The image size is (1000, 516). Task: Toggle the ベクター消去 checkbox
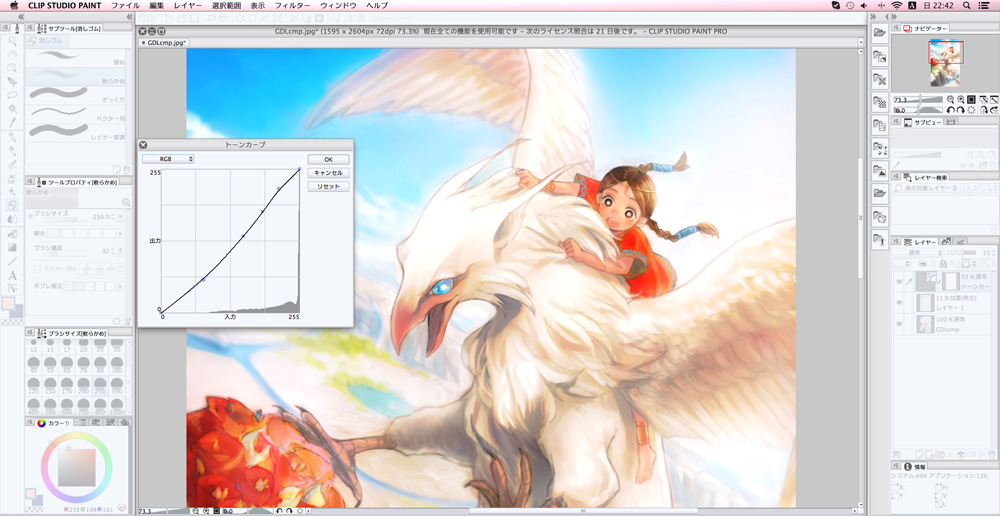(37, 269)
